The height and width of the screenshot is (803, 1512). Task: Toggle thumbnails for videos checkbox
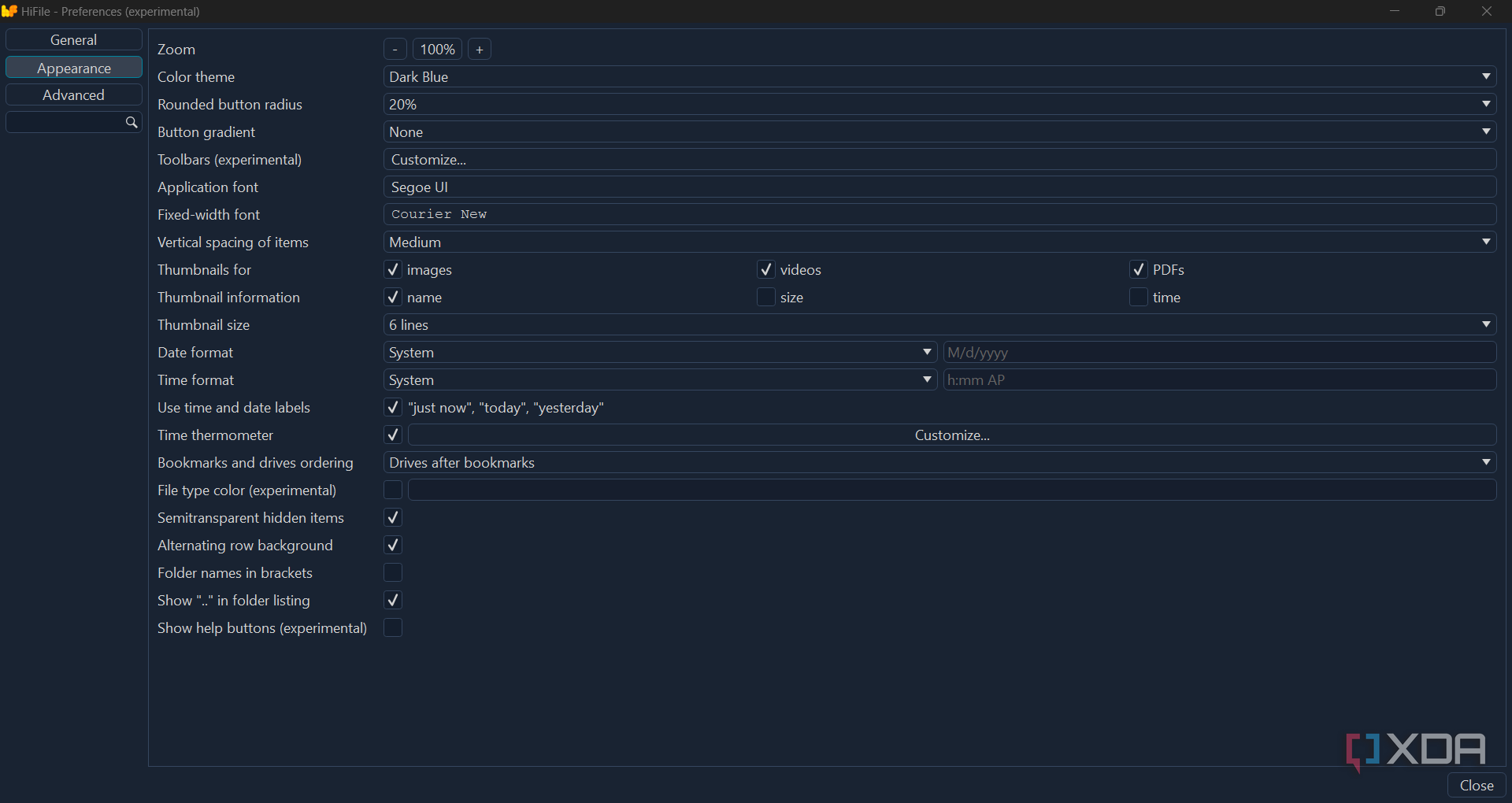(766, 270)
